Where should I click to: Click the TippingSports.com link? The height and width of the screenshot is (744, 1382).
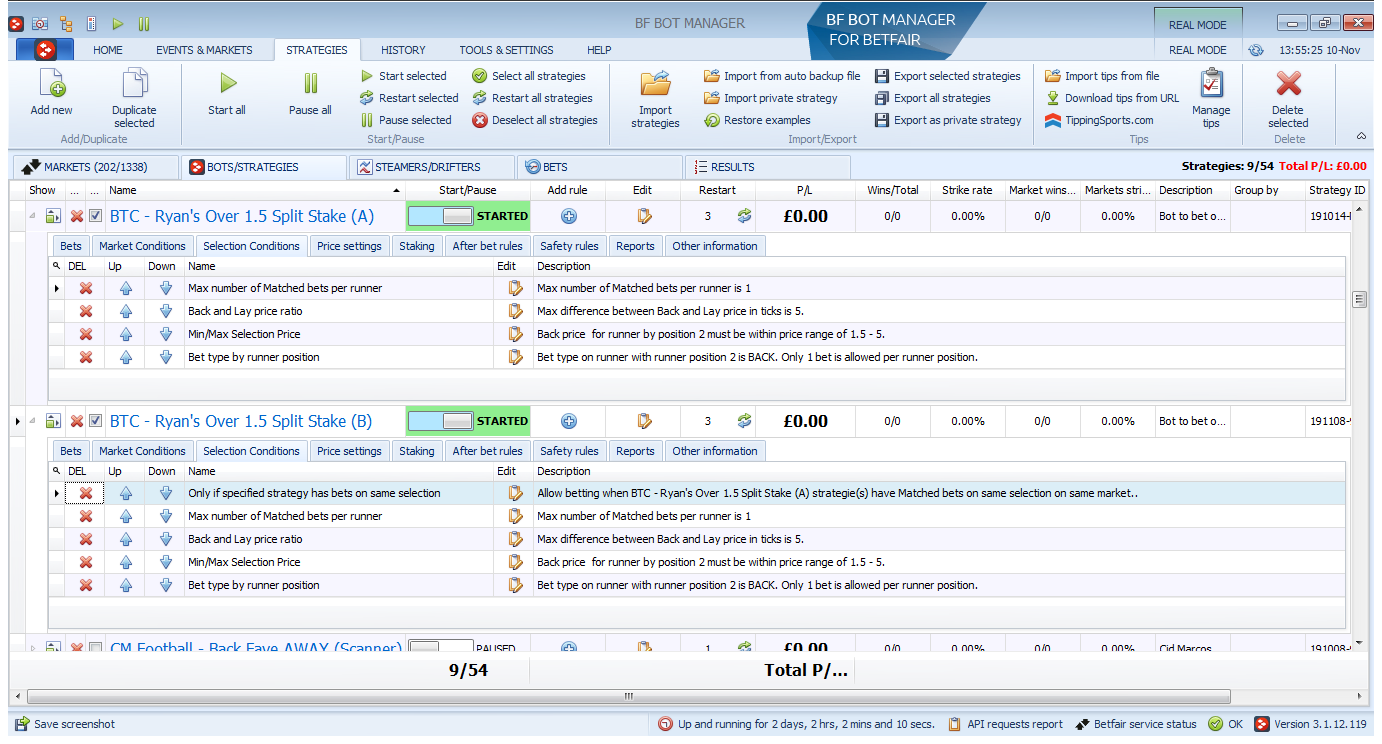pyautogui.click(x=1099, y=120)
